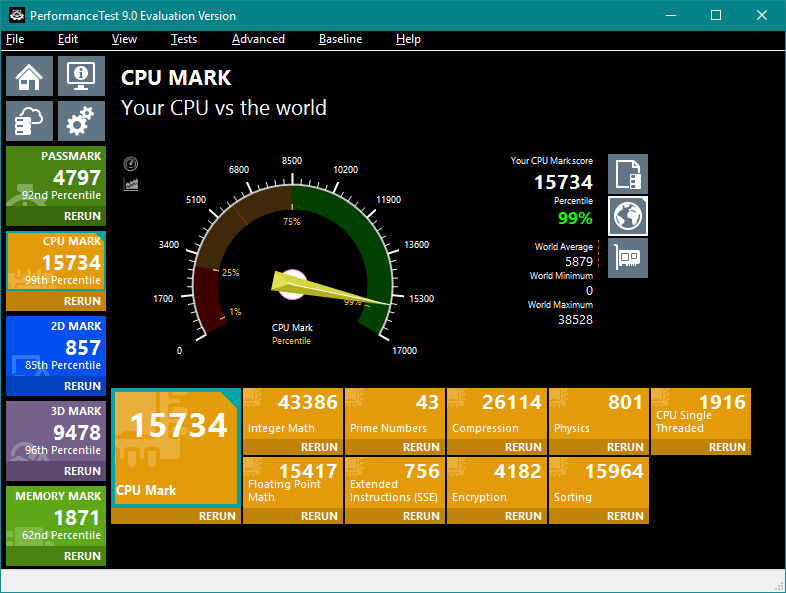Click the Your CPU Mark score 15734
This screenshot has width=786, height=593.
tap(563, 182)
